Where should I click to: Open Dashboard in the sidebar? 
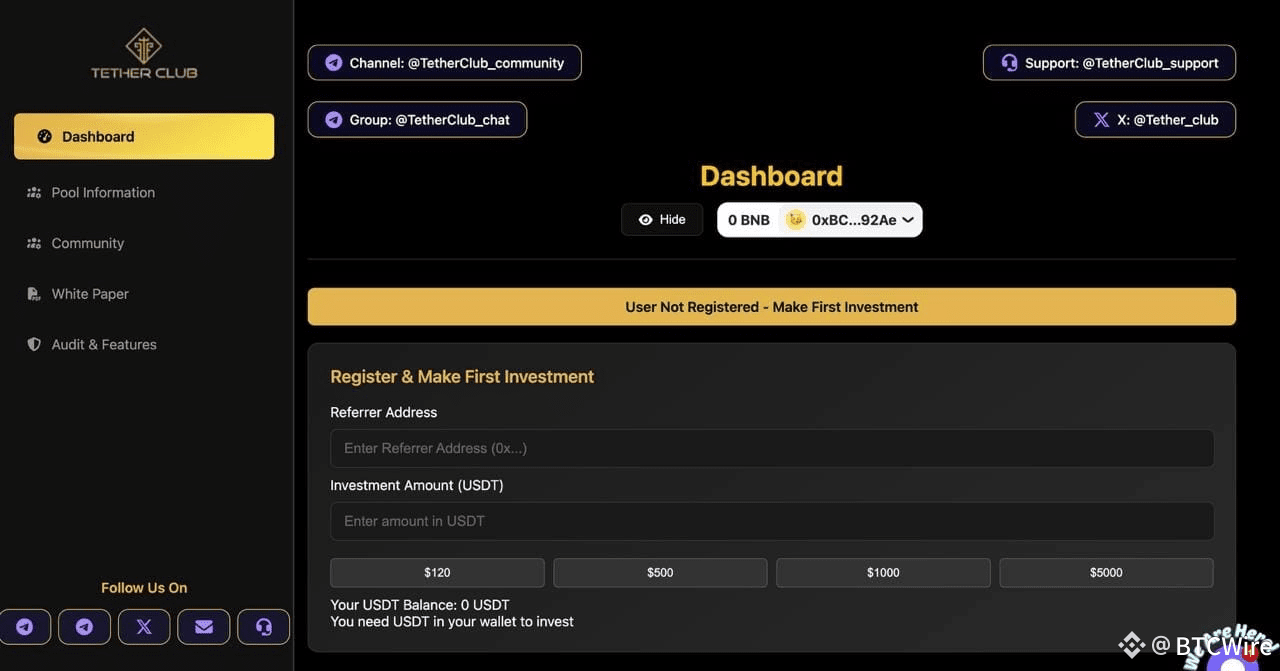pyautogui.click(x=144, y=136)
